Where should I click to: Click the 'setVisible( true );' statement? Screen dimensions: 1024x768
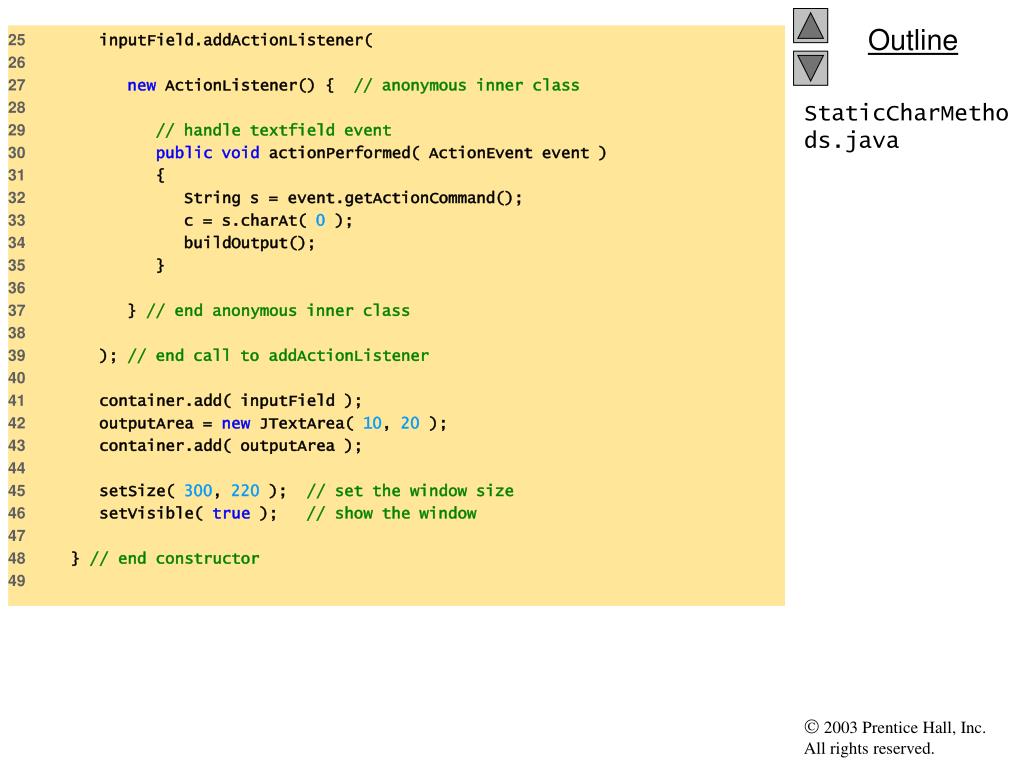point(188,513)
